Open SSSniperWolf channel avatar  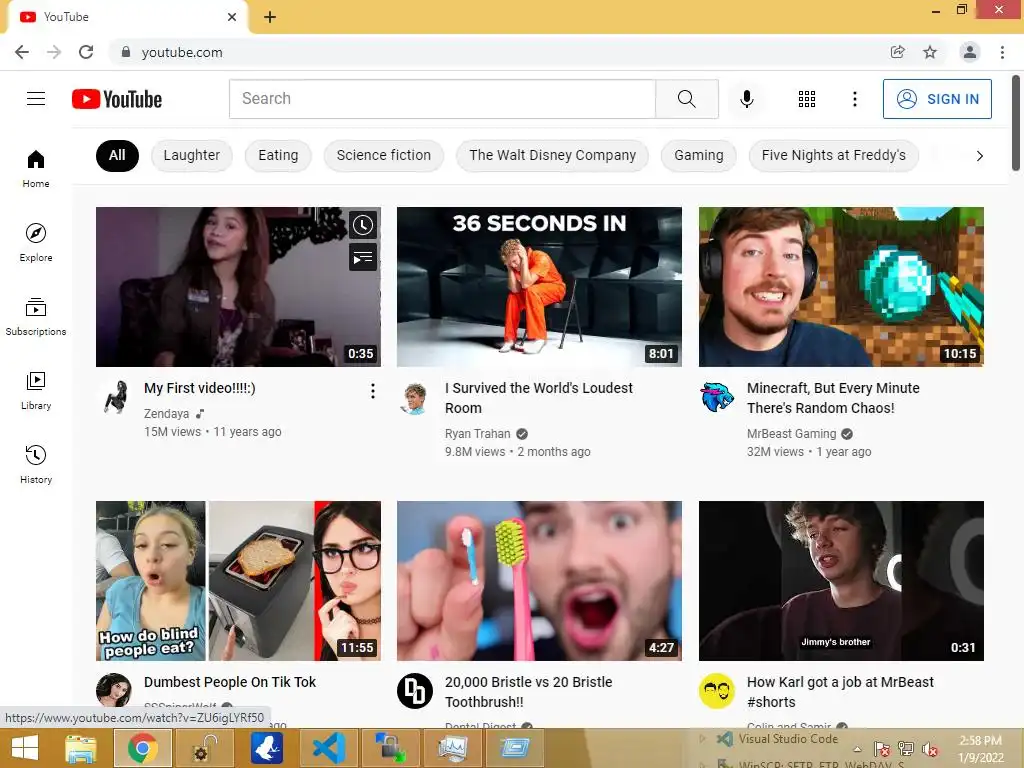coord(114,690)
